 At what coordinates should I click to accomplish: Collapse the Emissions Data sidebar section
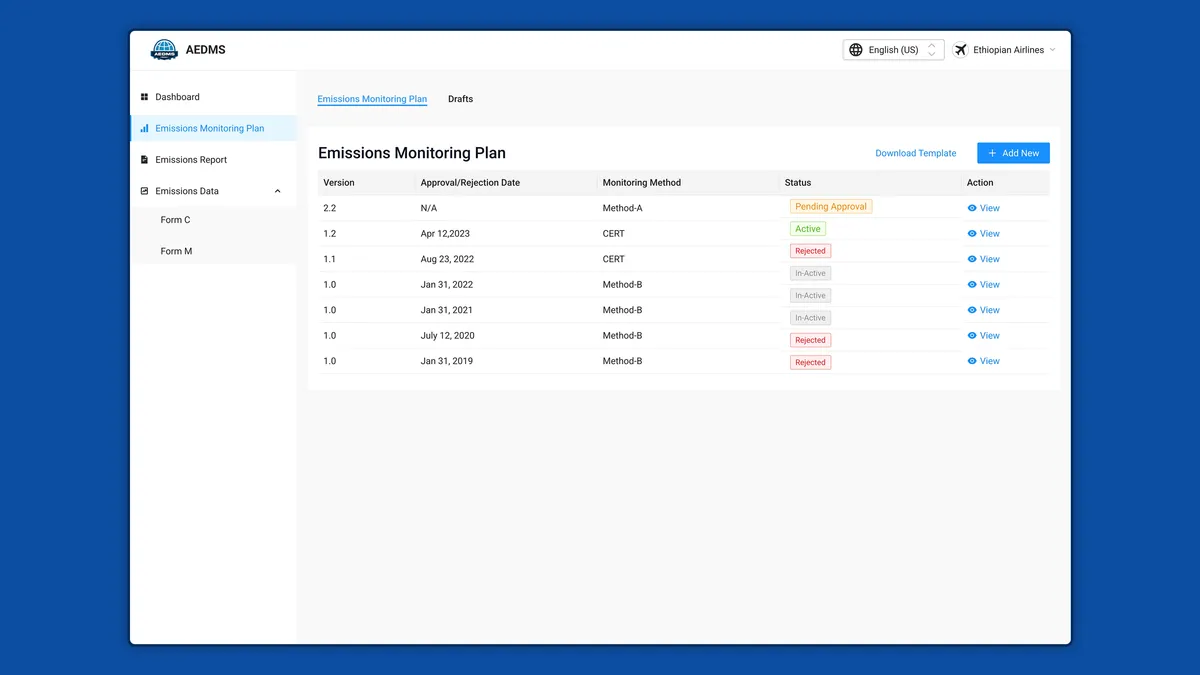(x=278, y=191)
